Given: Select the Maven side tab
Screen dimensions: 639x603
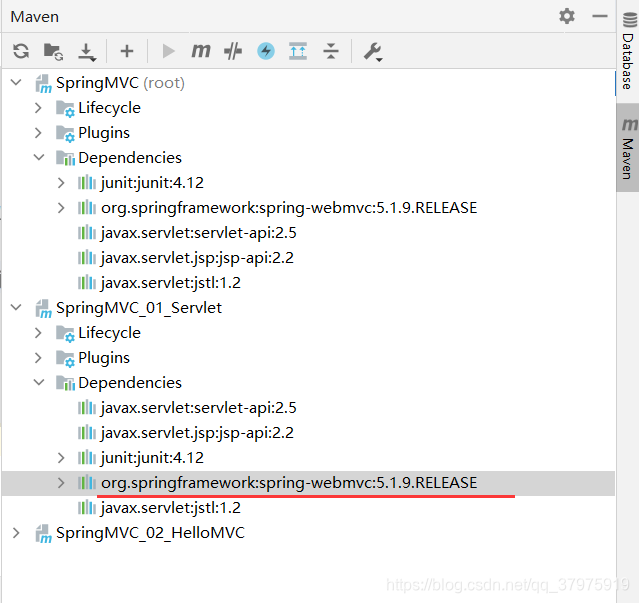Looking at the screenshot, I should 628,149.
